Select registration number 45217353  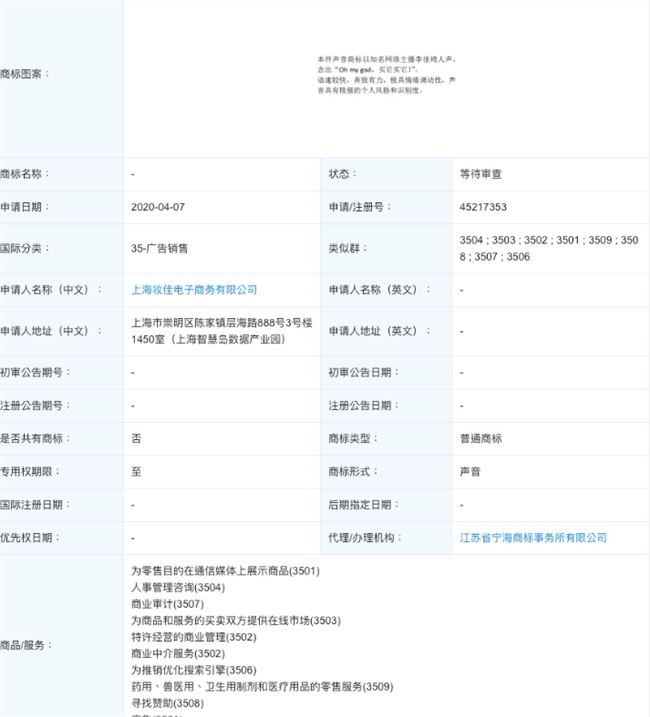click(x=483, y=207)
